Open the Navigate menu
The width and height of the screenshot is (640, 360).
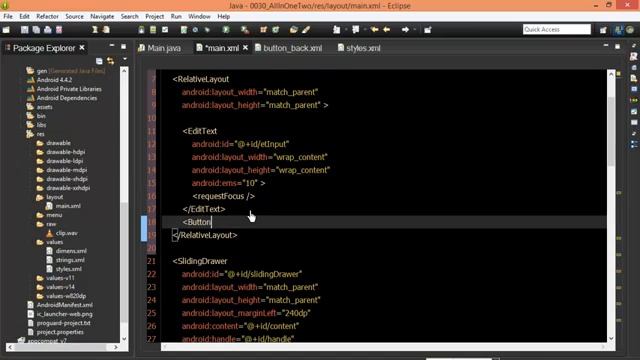click(x=102, y=16)
